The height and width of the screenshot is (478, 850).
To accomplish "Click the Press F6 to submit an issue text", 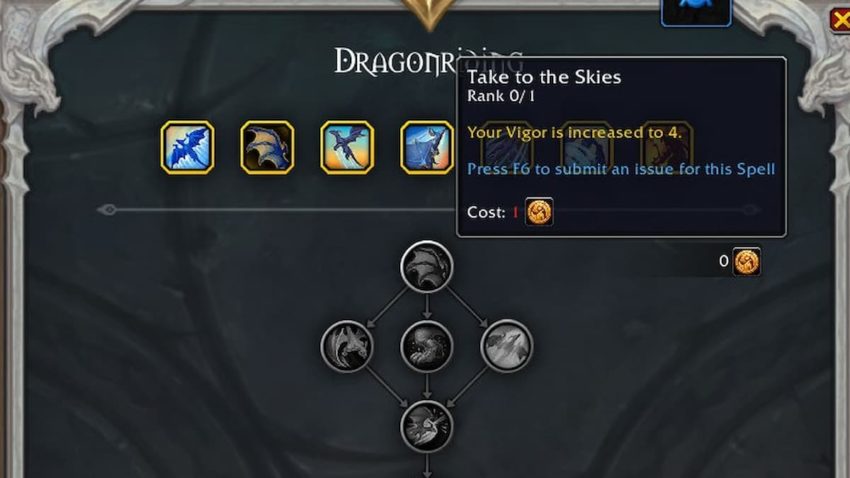I will (x=621, y=169).
